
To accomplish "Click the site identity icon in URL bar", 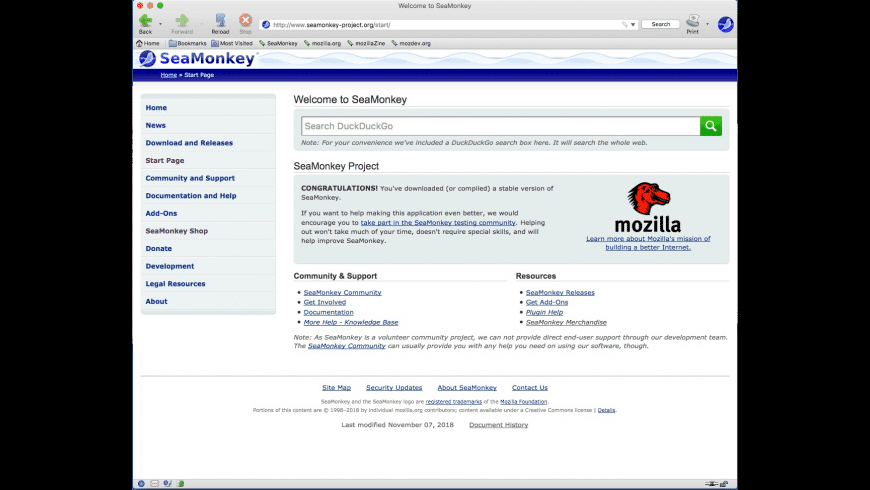I will 266,24.
